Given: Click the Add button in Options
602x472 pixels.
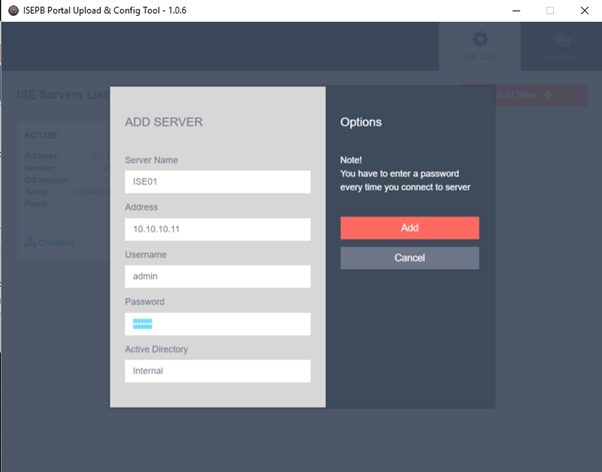Looking at the screenshot, I should pyautogui.click(x=410, y=228).
